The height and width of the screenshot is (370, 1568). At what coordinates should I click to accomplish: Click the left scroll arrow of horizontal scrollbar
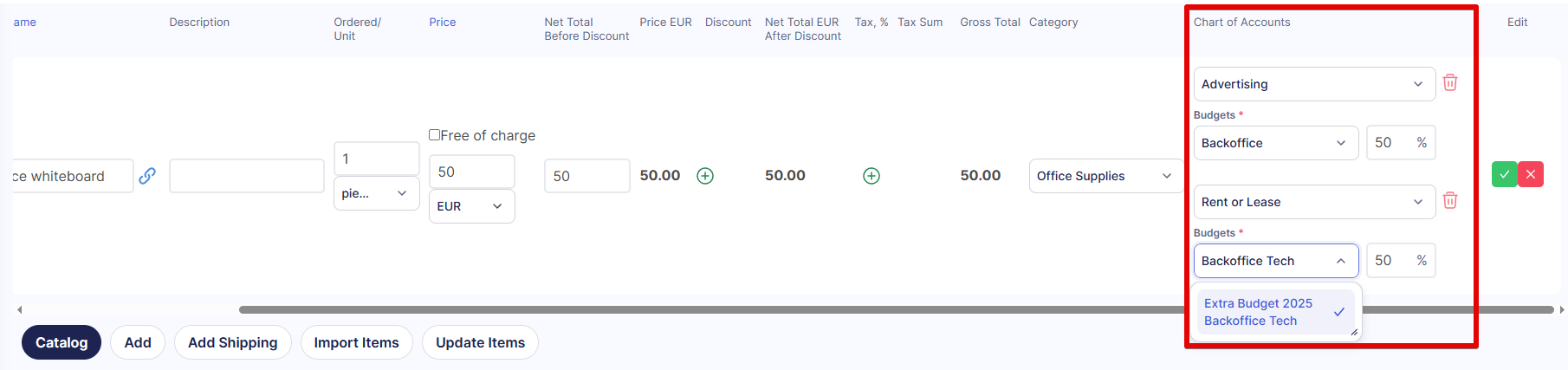19,309
